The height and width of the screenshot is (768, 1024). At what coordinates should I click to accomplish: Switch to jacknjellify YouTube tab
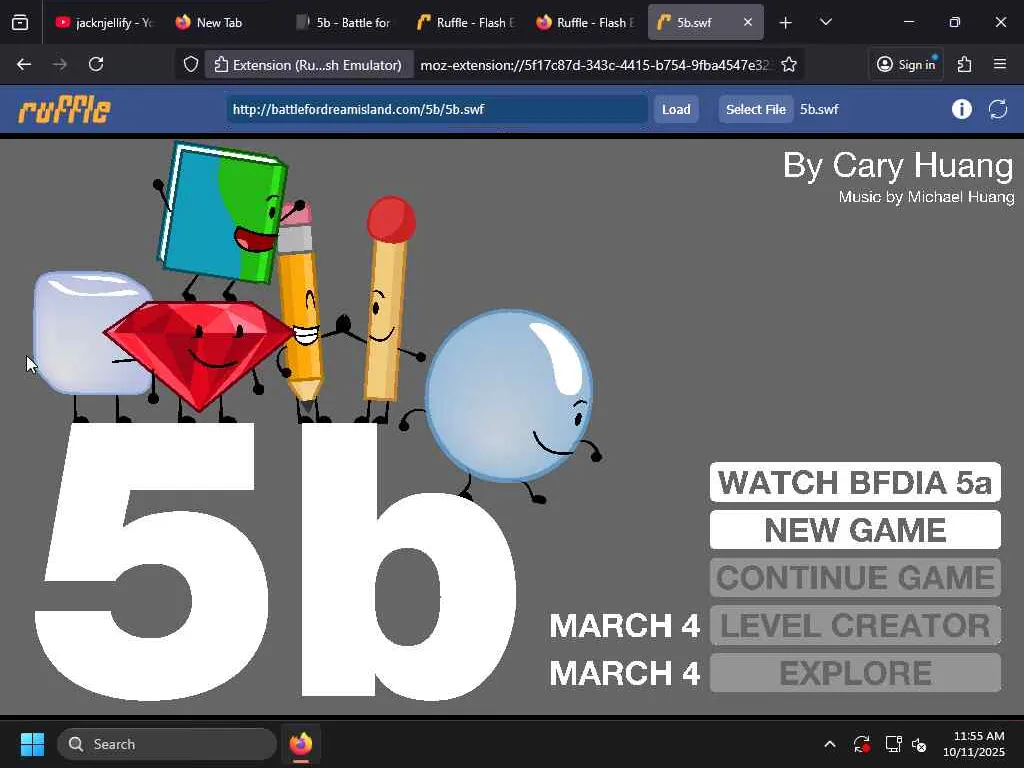coord(103,22)
